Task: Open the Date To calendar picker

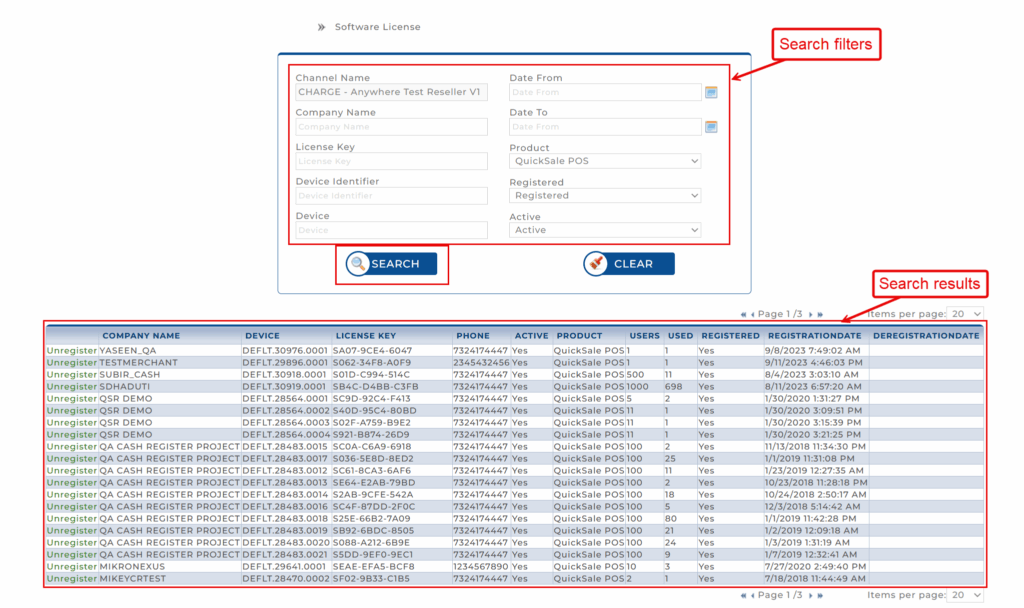Action: (x=711, y=127)
